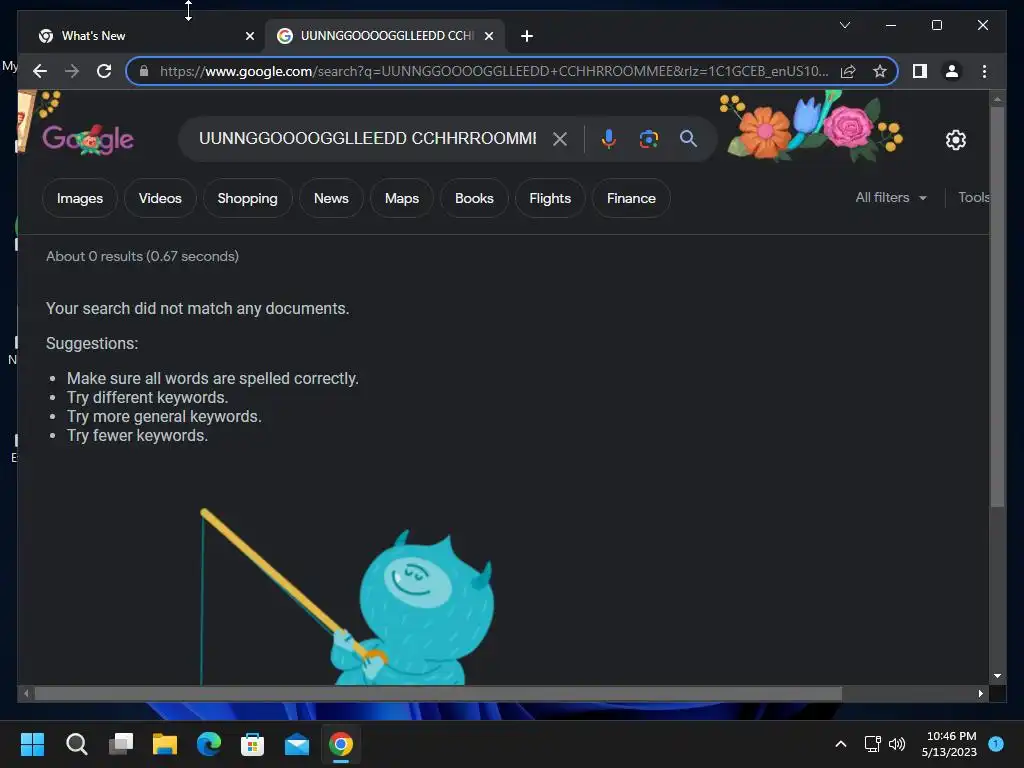
Task: Filter results by Images
Action: click(80, 198)
